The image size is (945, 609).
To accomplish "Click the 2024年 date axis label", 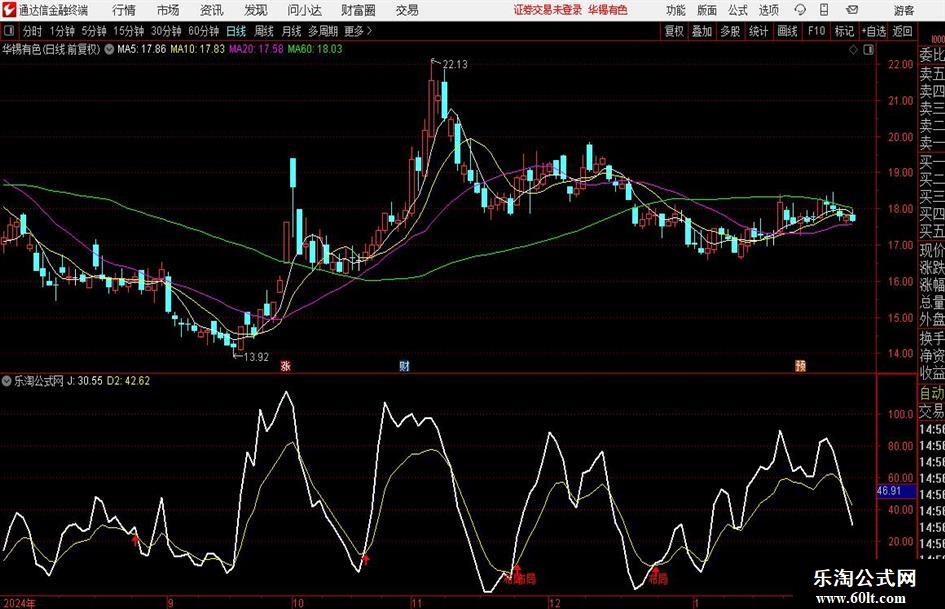I will point(19,603).
